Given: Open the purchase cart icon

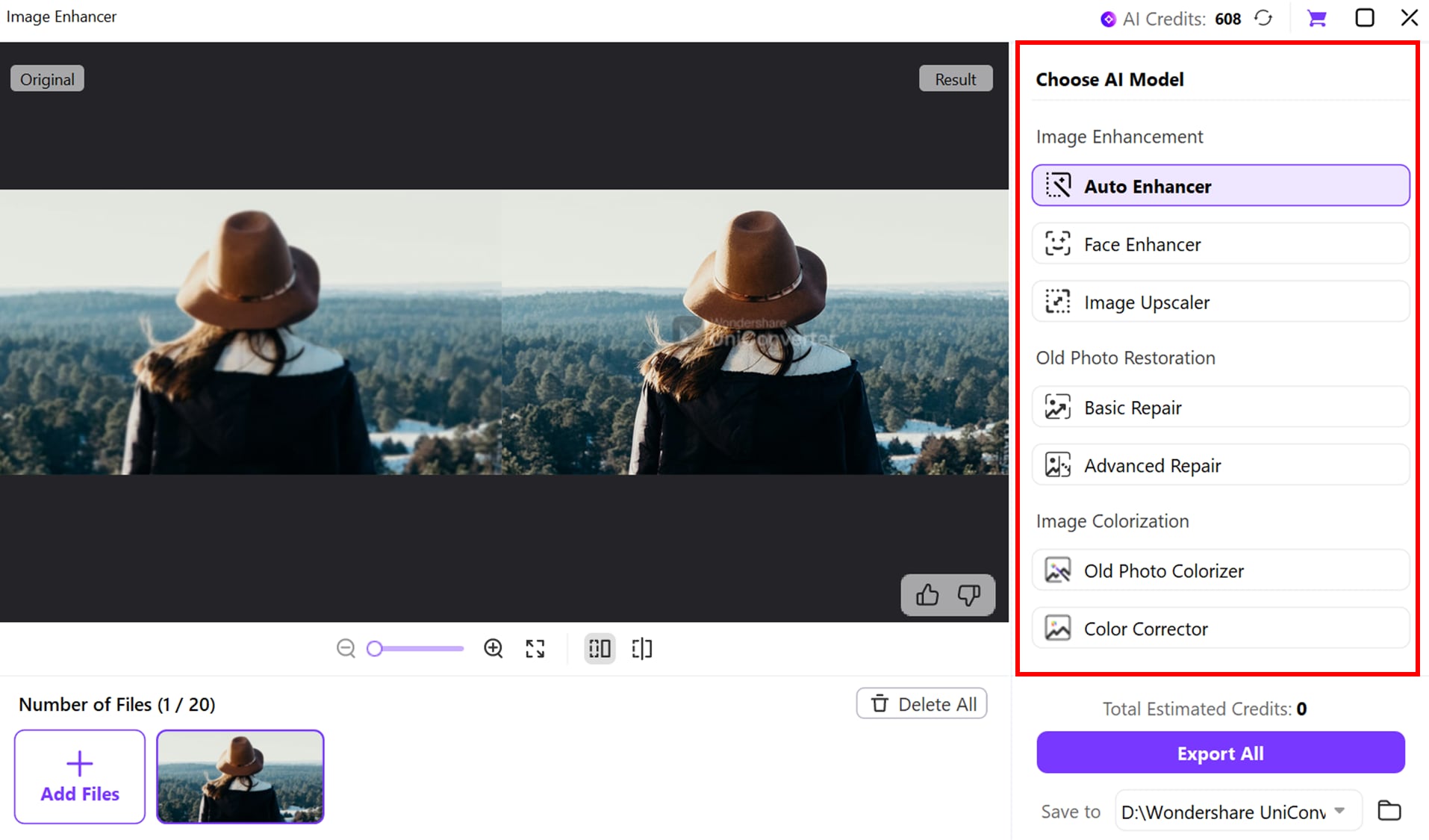Looking at the screenshot, I should click(1316, 18).
